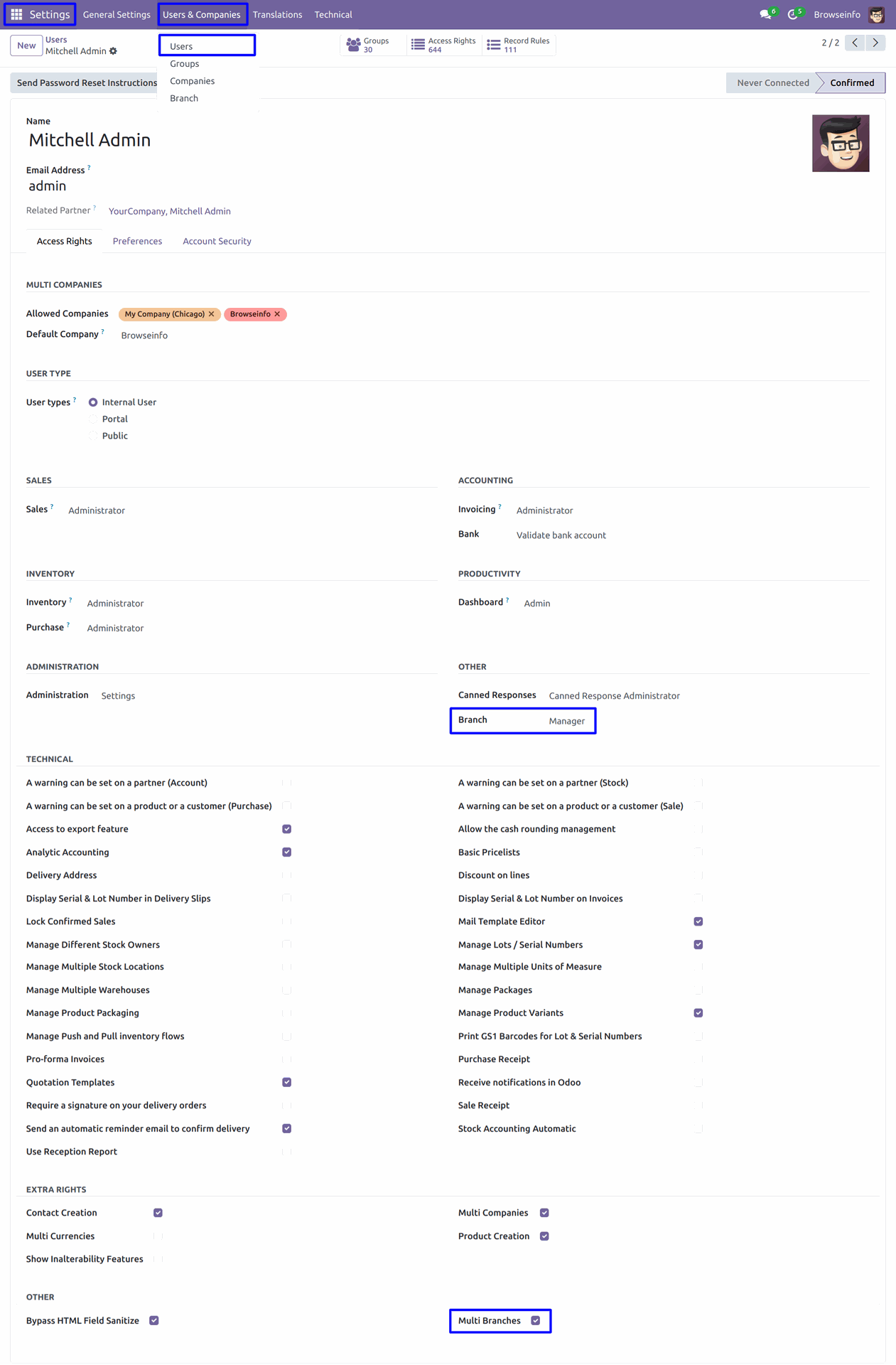Go to previous record arrow

pos(855,43)
